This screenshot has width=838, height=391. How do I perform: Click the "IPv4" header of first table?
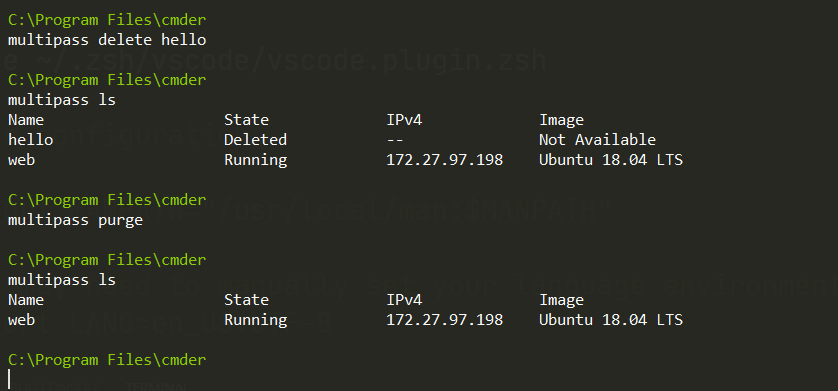pos(405,120)
